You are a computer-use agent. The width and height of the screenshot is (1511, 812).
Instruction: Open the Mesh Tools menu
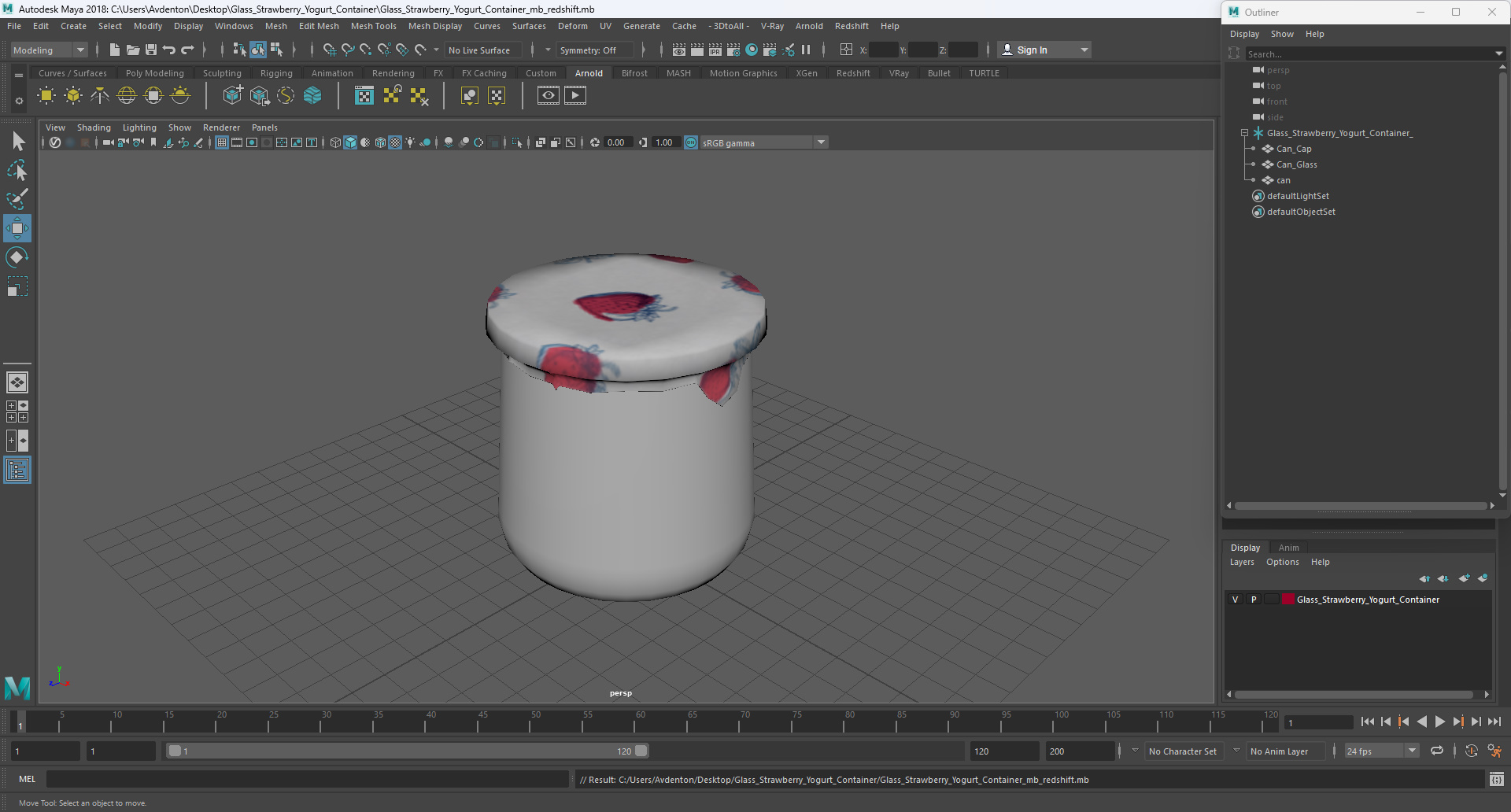click(373, 26)
